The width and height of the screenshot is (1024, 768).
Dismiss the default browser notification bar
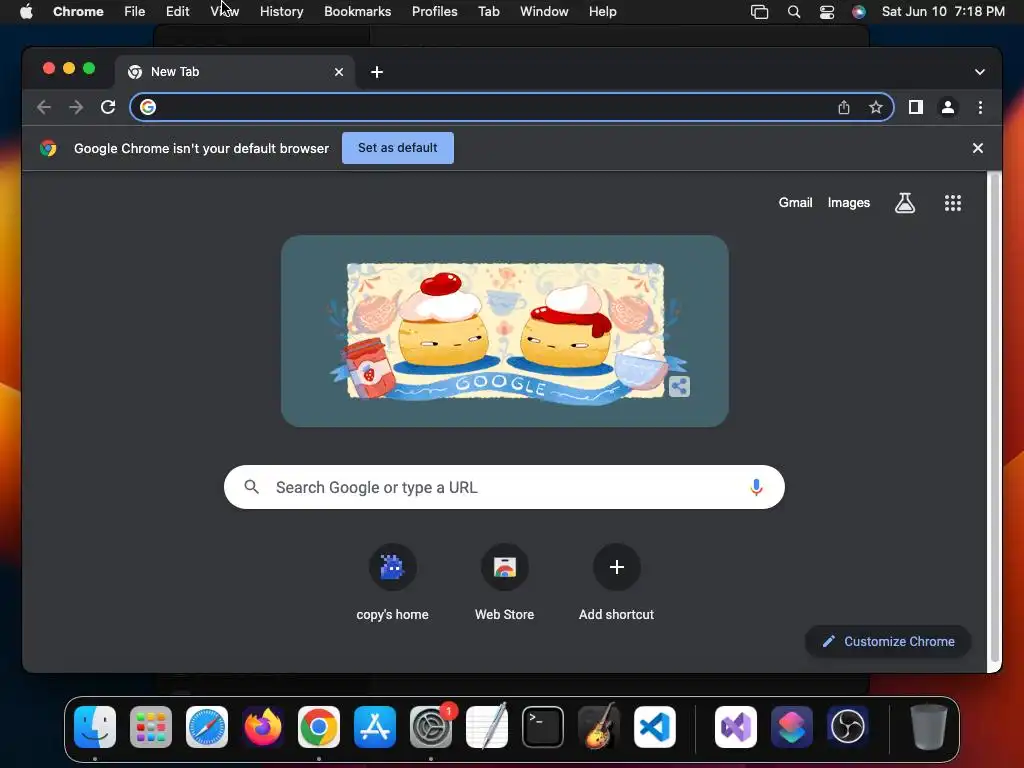[x=978, y=148]
